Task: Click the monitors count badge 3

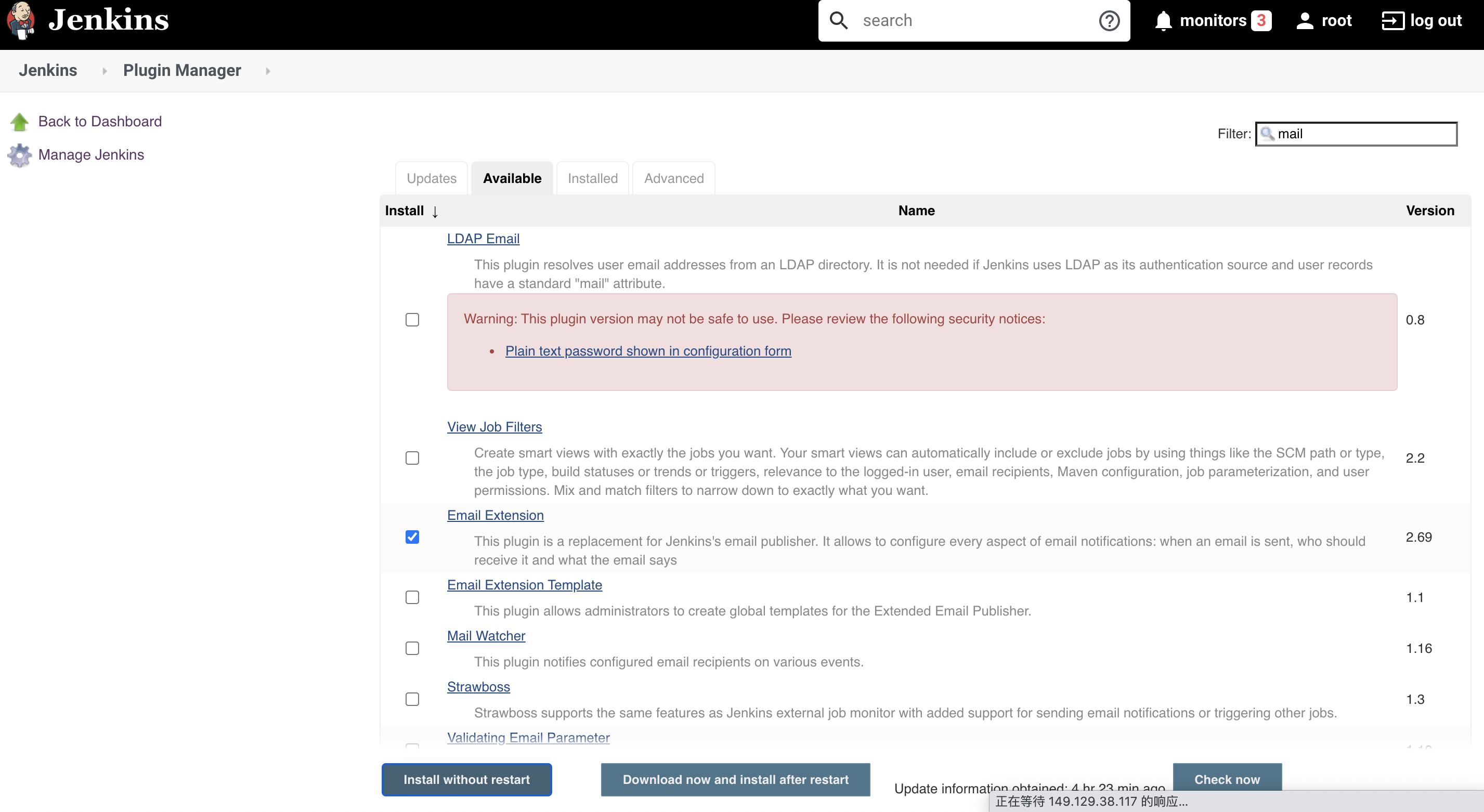Action: click(x=1261, y=21)
